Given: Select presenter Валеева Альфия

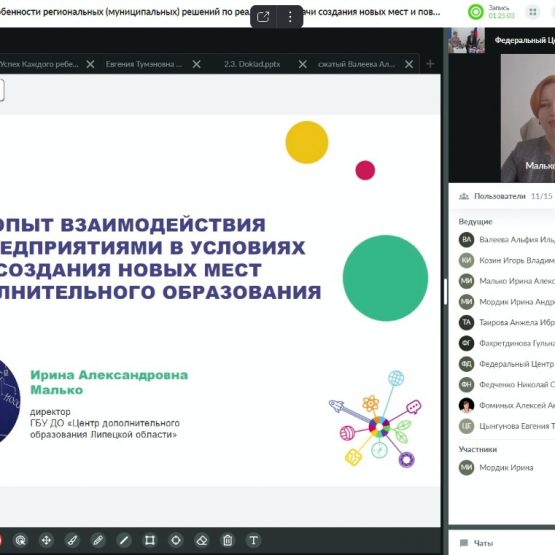Looking at the screenshot, I should 507,240.
